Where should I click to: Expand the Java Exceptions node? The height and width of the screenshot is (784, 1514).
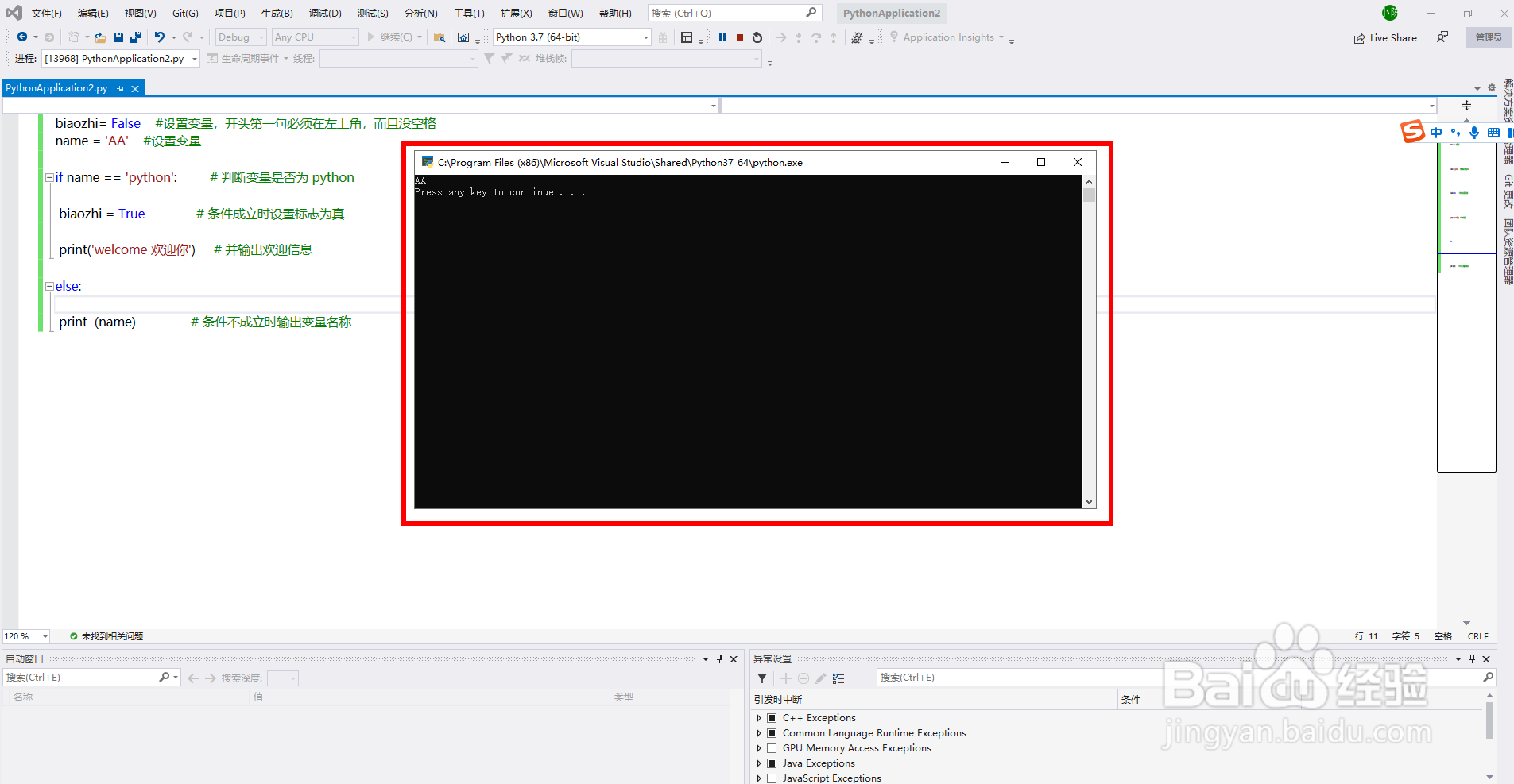(759, 763)
